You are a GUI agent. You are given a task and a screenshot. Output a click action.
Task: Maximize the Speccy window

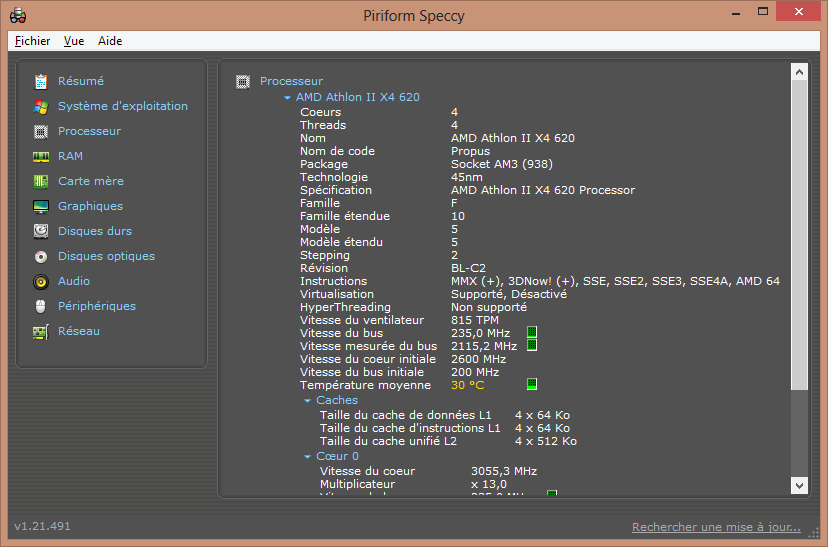coord(763,12)
